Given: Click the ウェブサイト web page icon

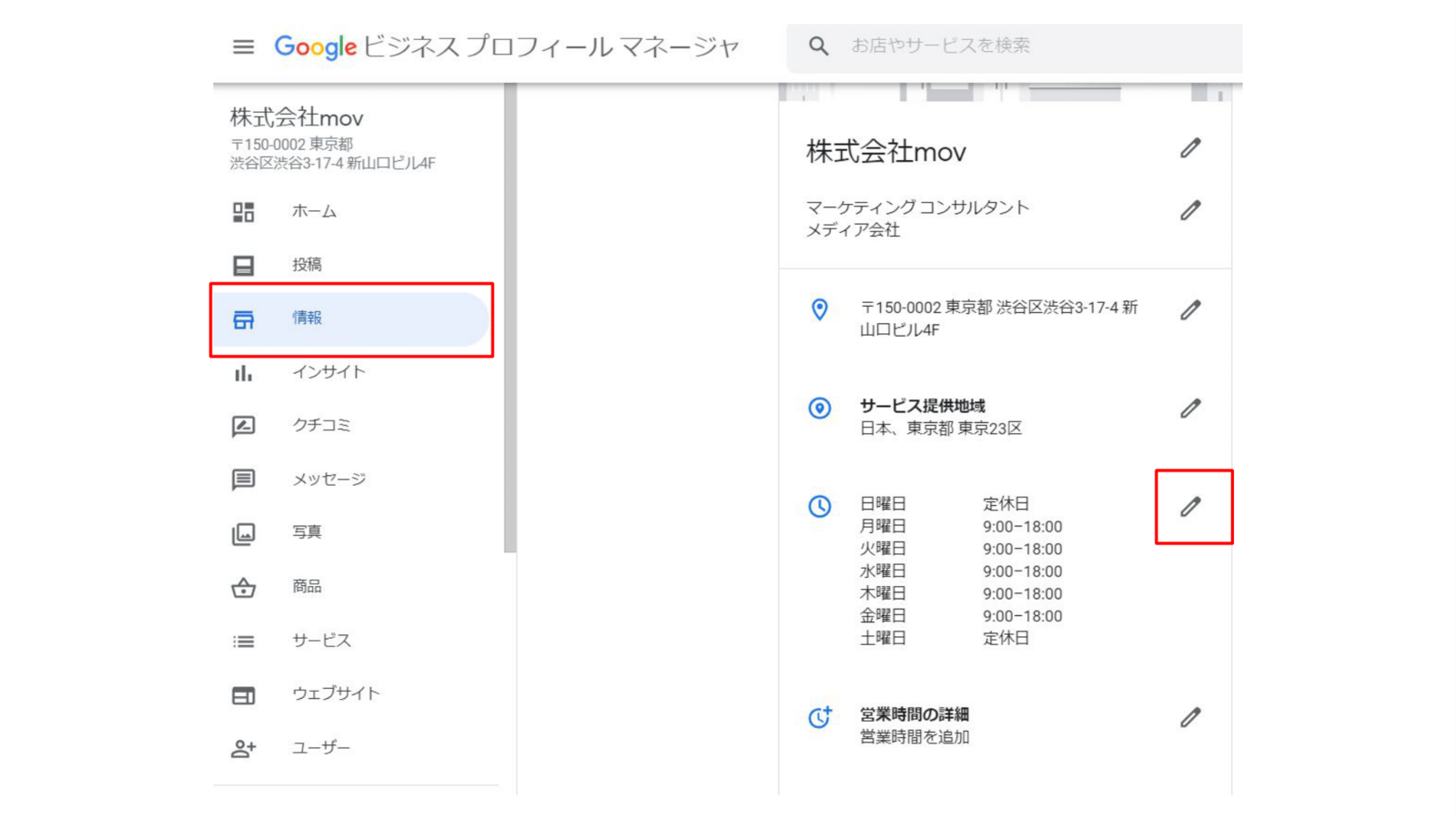Looking at the screenshot, I should pyautogui.click(x=243, y=695).
